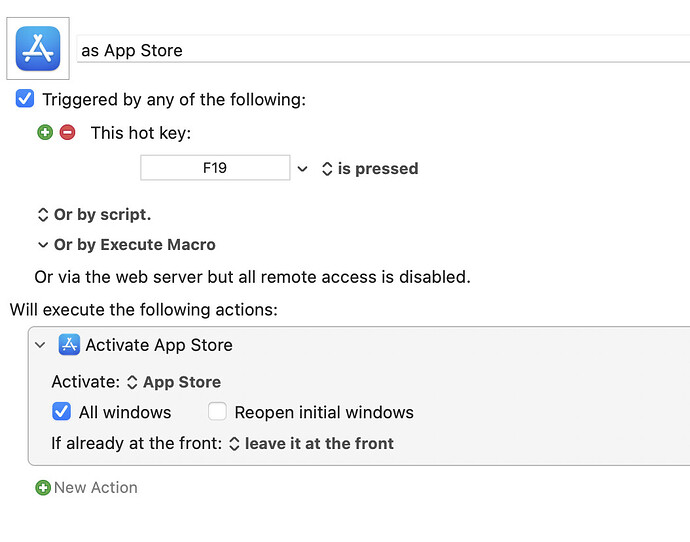Click the 'Activate:' label

(86, 381)
